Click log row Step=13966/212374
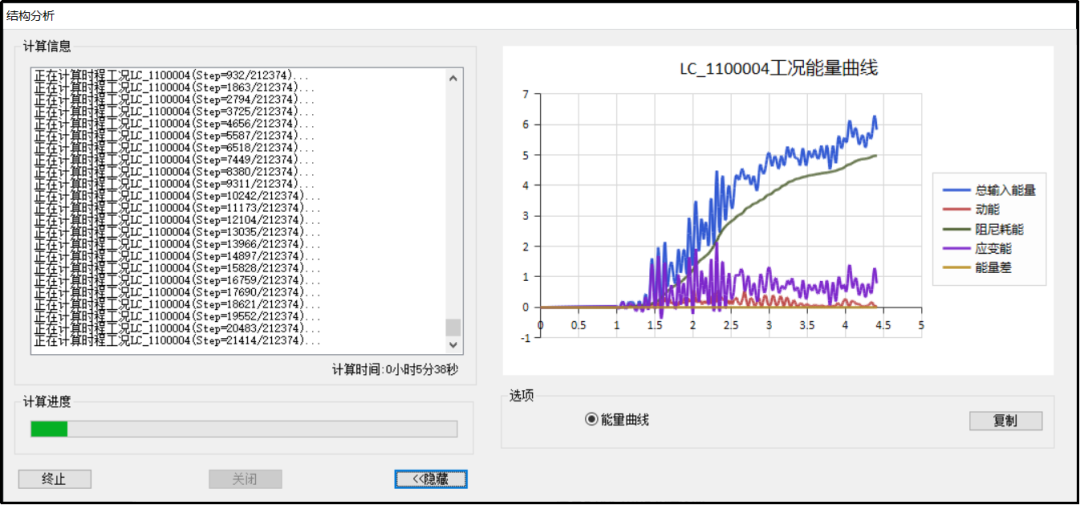Screen dimensions: 1080x505 pyautogui.click(x=178, y=245)
